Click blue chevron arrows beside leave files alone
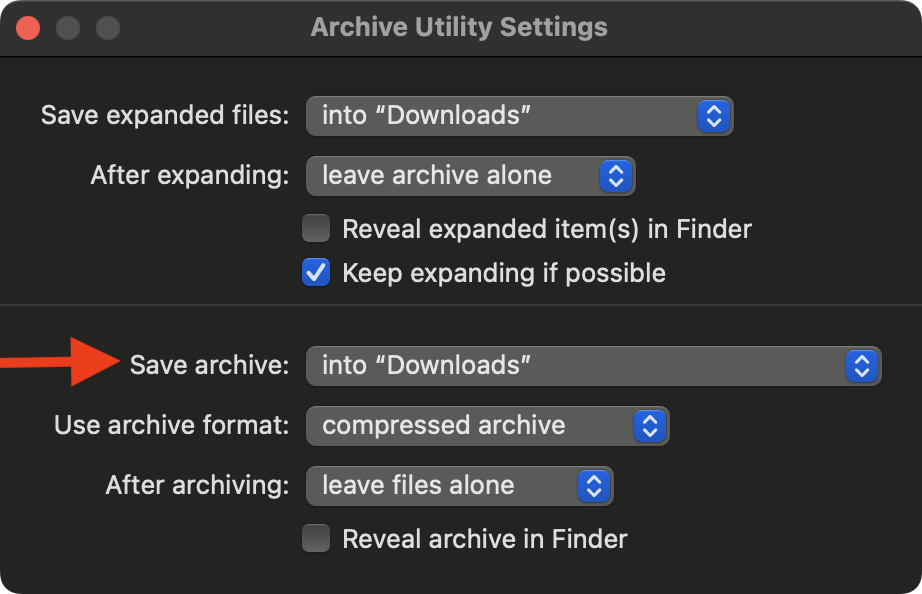This screenshot has height=594, width=922. click(x=593, y=486)
